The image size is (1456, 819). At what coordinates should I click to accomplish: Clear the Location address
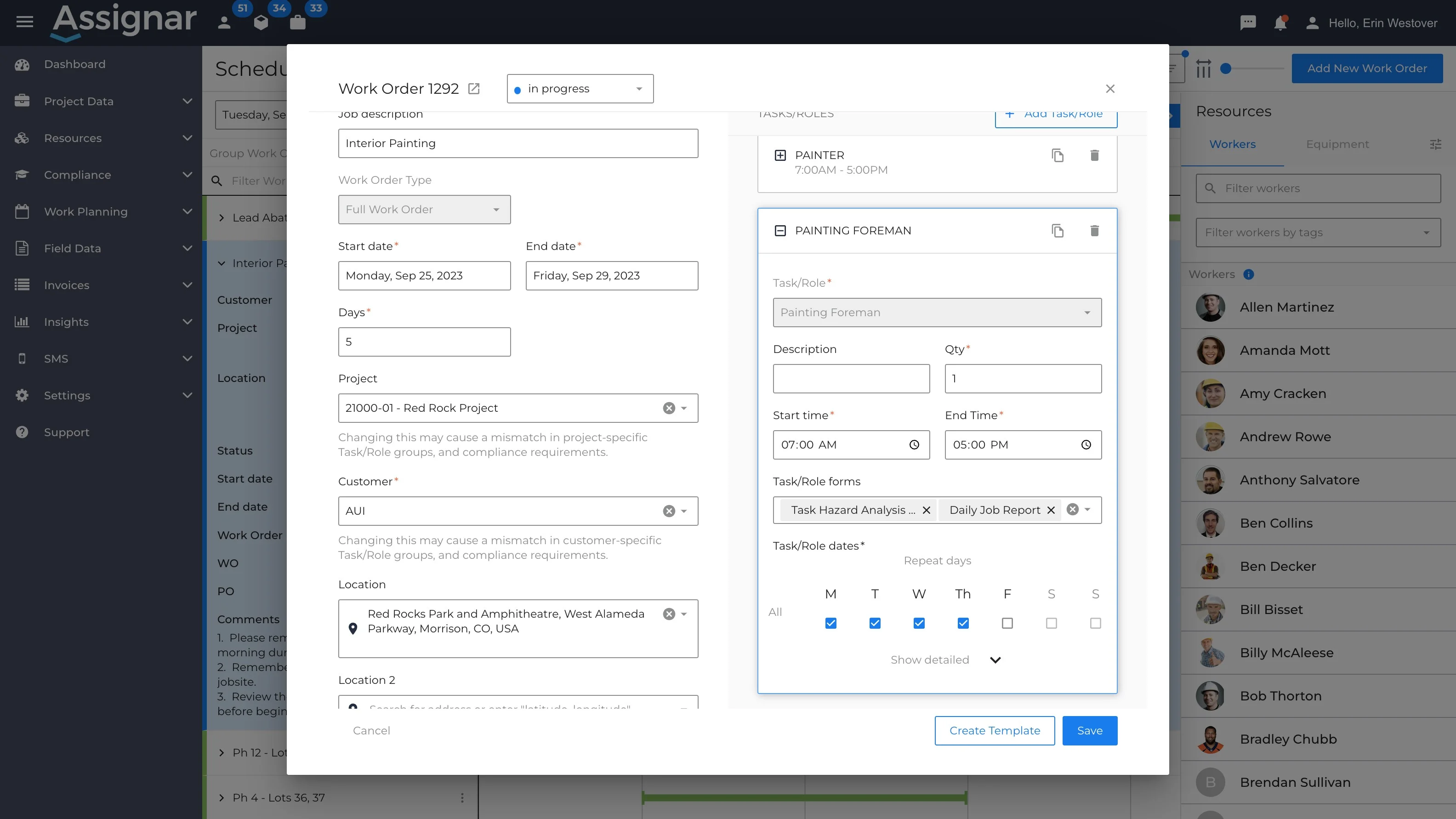click(669, 614)
